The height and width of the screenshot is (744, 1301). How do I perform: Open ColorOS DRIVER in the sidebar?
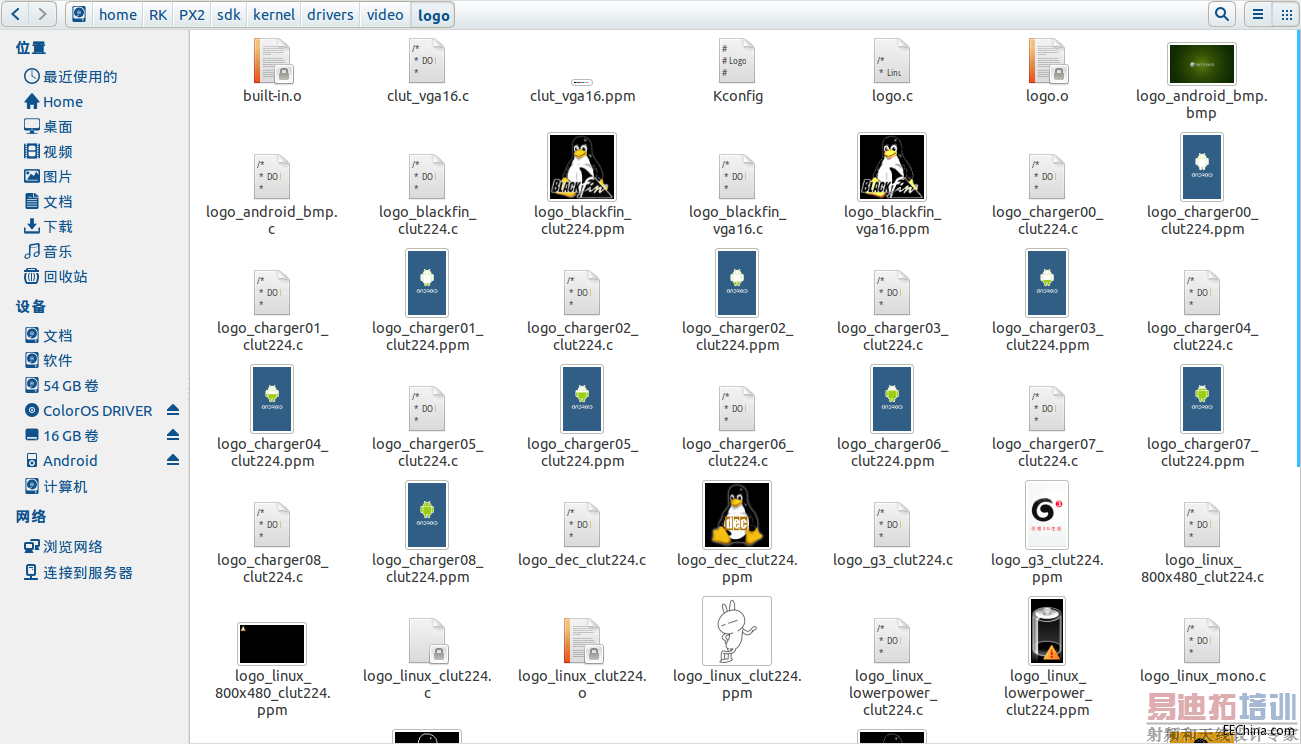[88, 410]
